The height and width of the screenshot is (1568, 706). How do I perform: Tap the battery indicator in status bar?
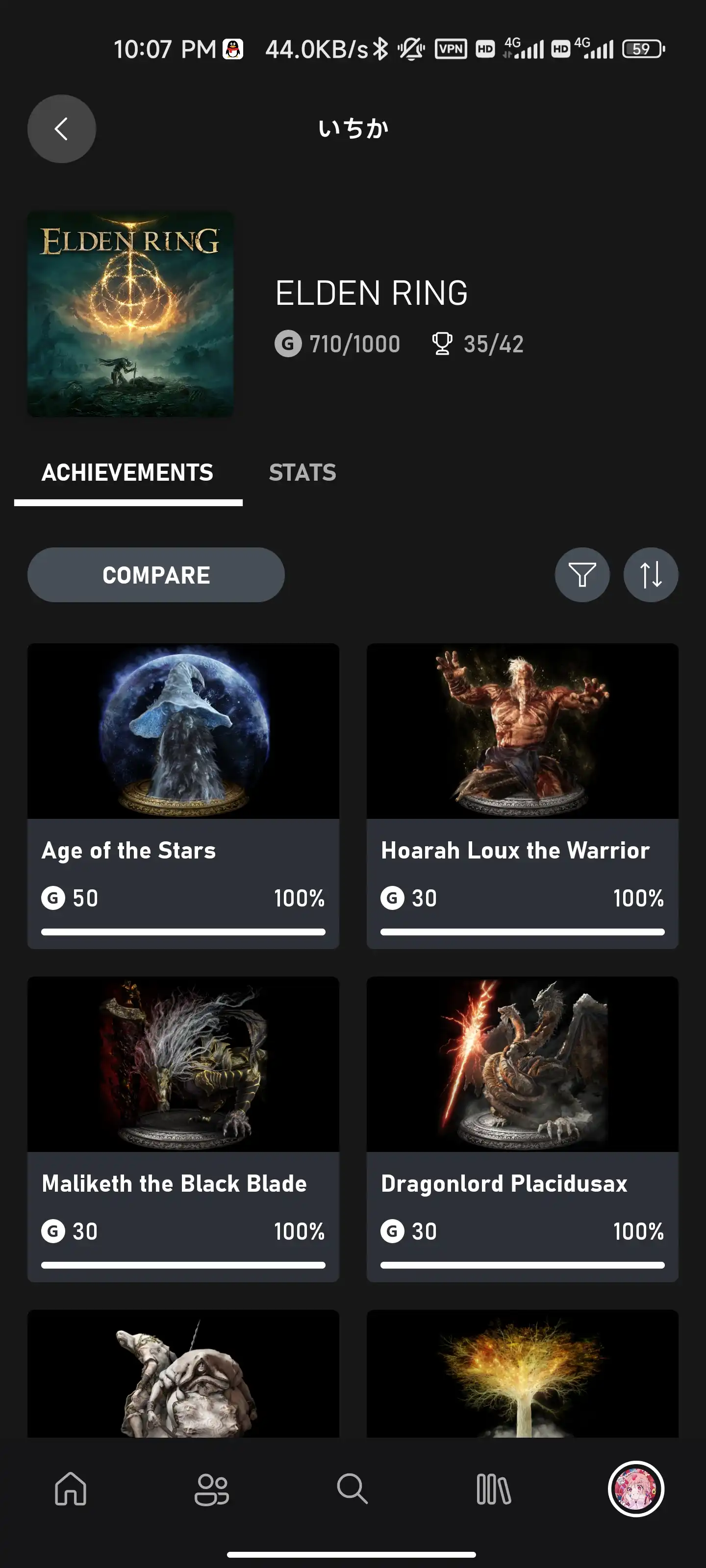[x=643, y=49]
